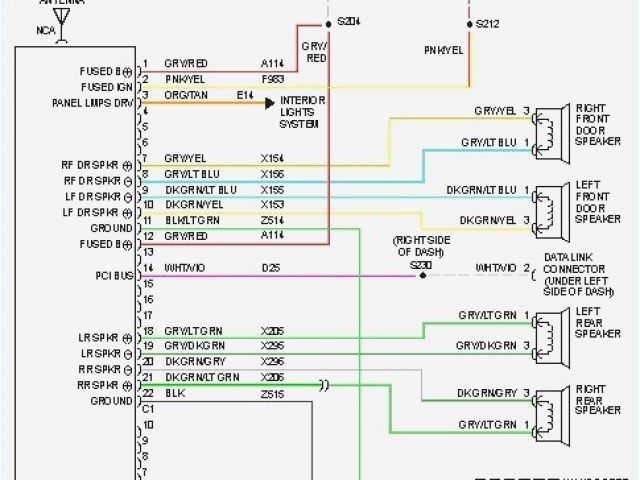Screen dimensions: 640x480
Task: Select the BLK Z515 ground wire label
Action: click(x=175, y=394)
